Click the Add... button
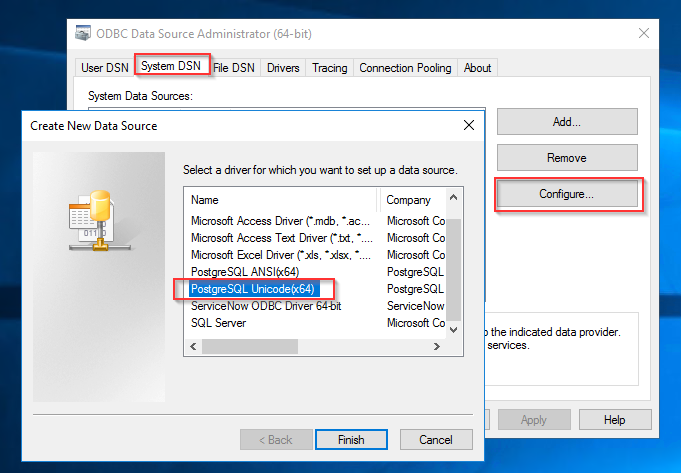The width and height of the screenshot is (681, 473). [x=567, y=122]
